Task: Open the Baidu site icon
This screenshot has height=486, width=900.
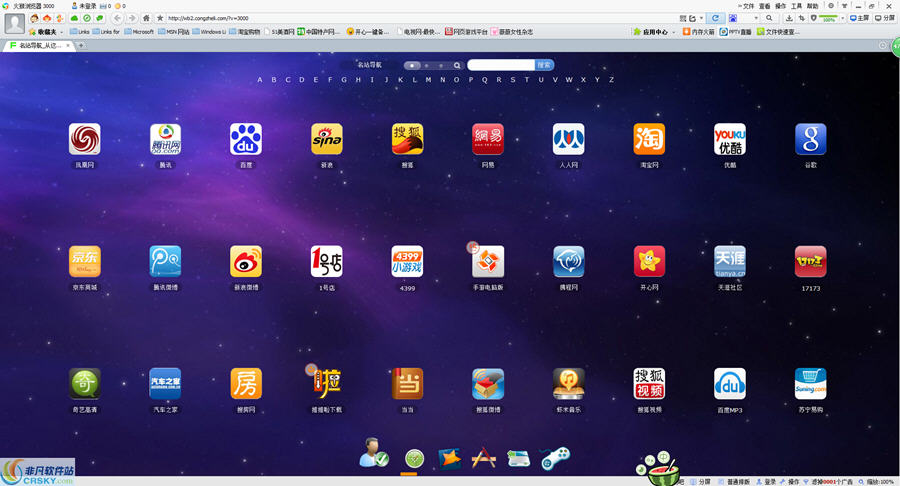Action: pos(246,140)
